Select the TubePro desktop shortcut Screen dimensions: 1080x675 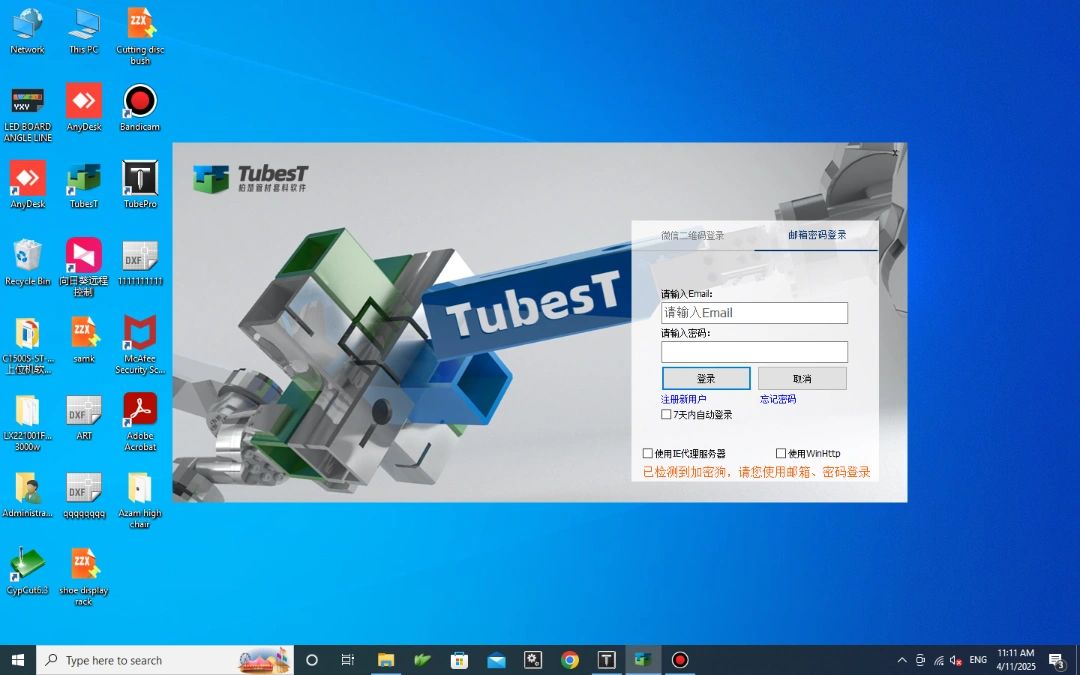click(140, 185)
